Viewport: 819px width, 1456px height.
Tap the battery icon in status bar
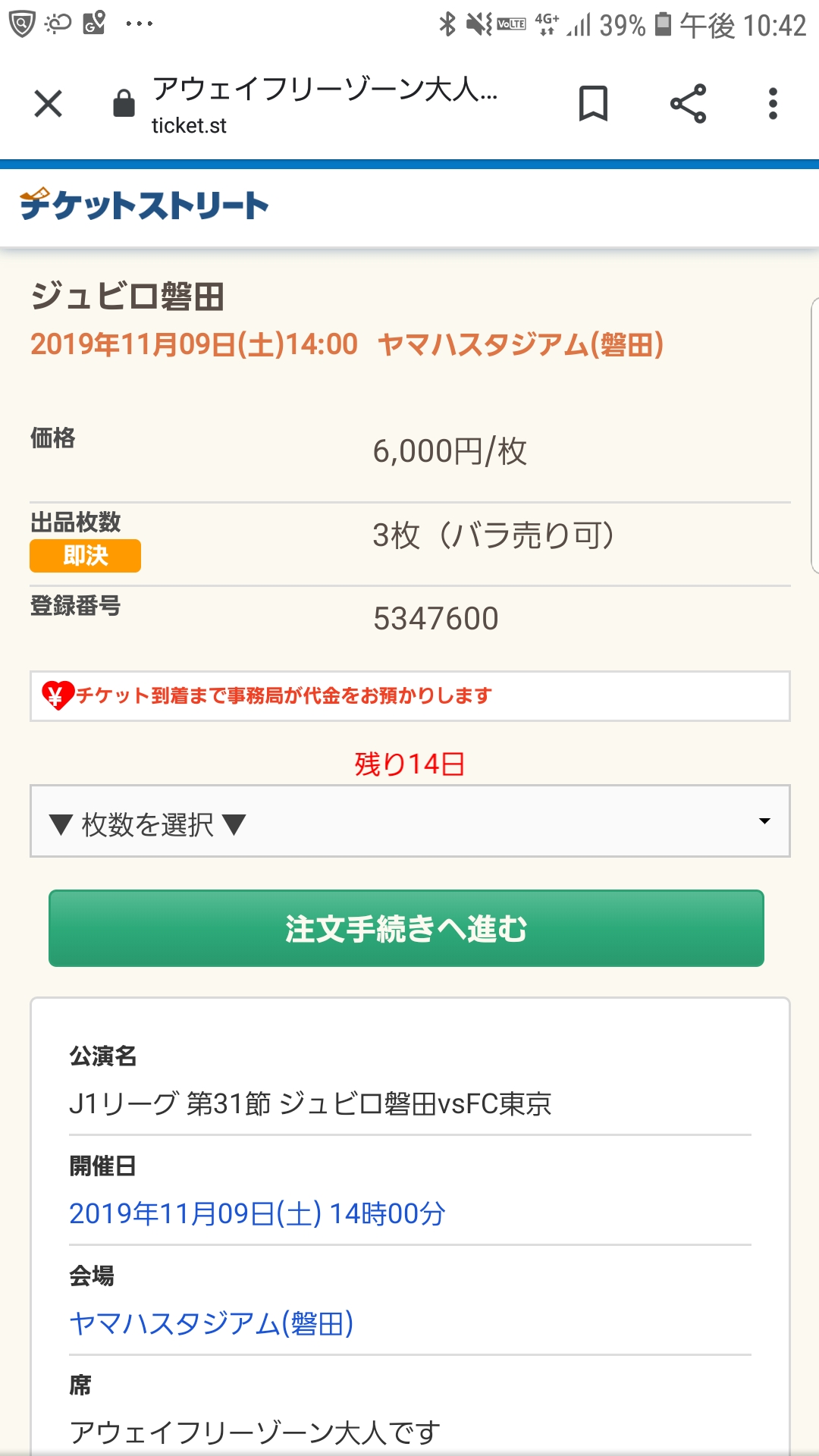(663, 24)
